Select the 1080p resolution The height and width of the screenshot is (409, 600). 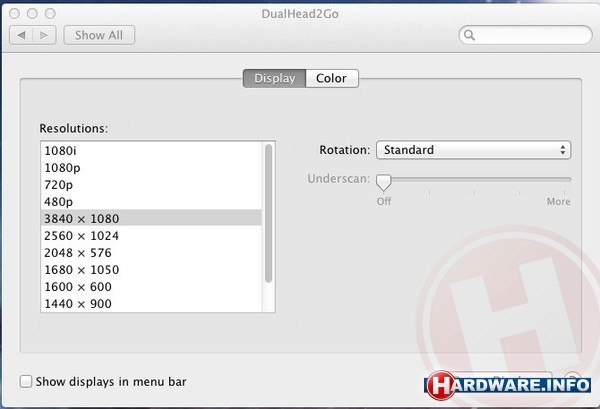pyautogui.click(x=151, y=168)
